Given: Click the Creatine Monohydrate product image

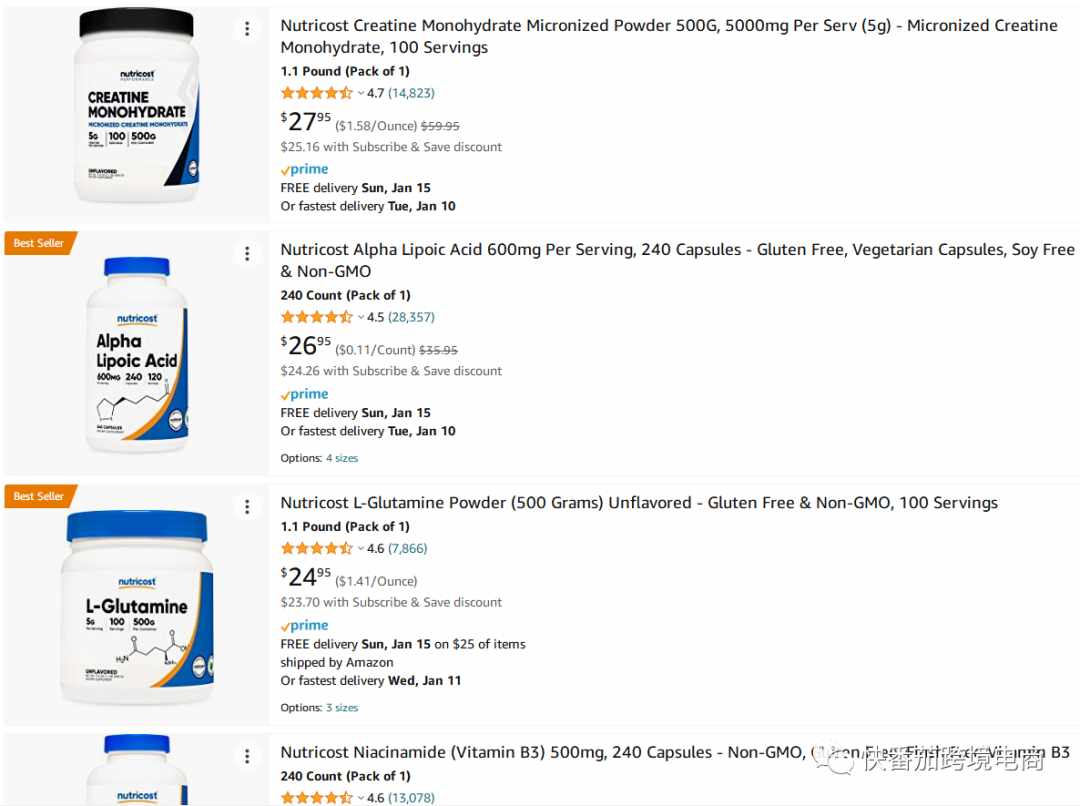Looking at the screenshot, I should point(137,107).
